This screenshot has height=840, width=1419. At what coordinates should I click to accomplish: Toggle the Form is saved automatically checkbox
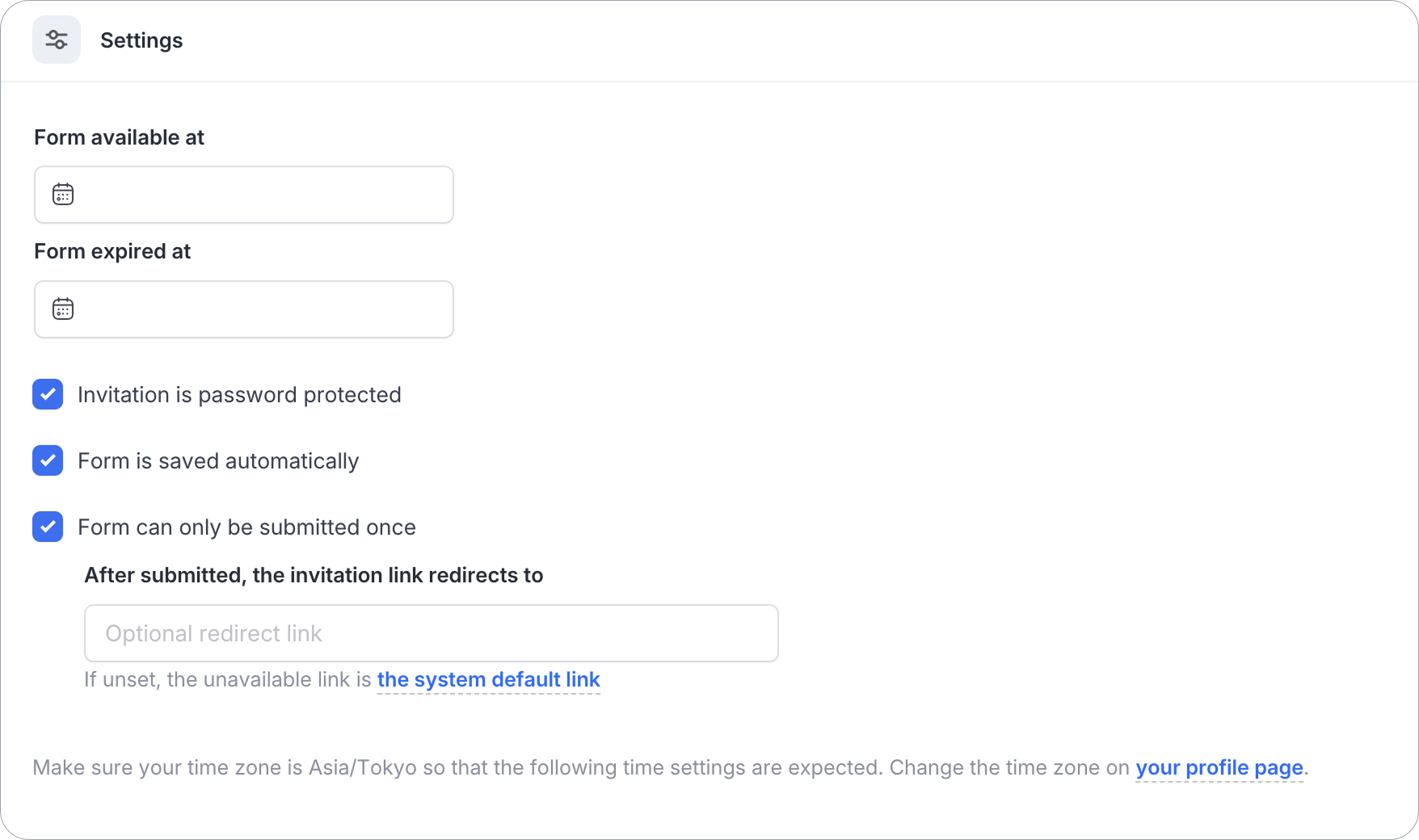[x=48, y=460]
